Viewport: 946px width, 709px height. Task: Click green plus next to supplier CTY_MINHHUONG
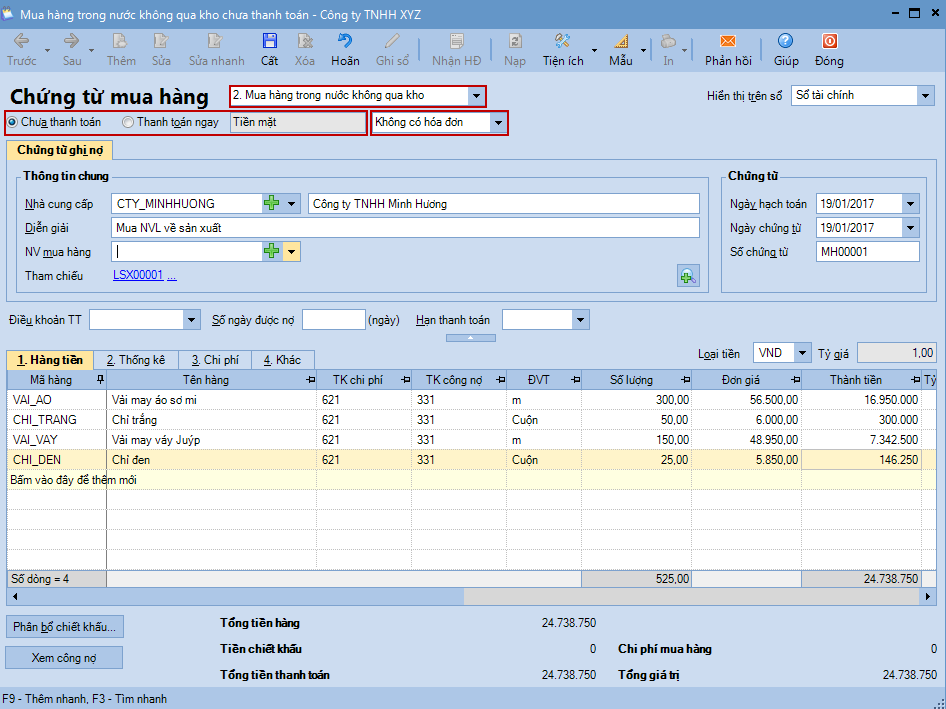(272, 203)
